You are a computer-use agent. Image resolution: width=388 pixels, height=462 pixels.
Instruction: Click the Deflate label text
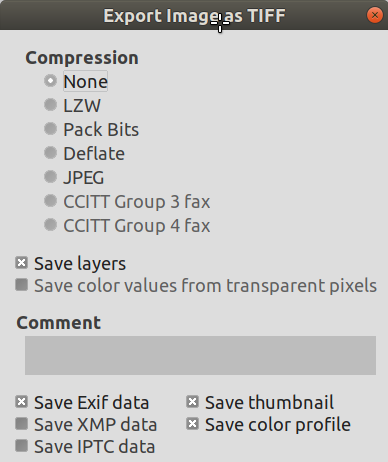coord(94,153)
